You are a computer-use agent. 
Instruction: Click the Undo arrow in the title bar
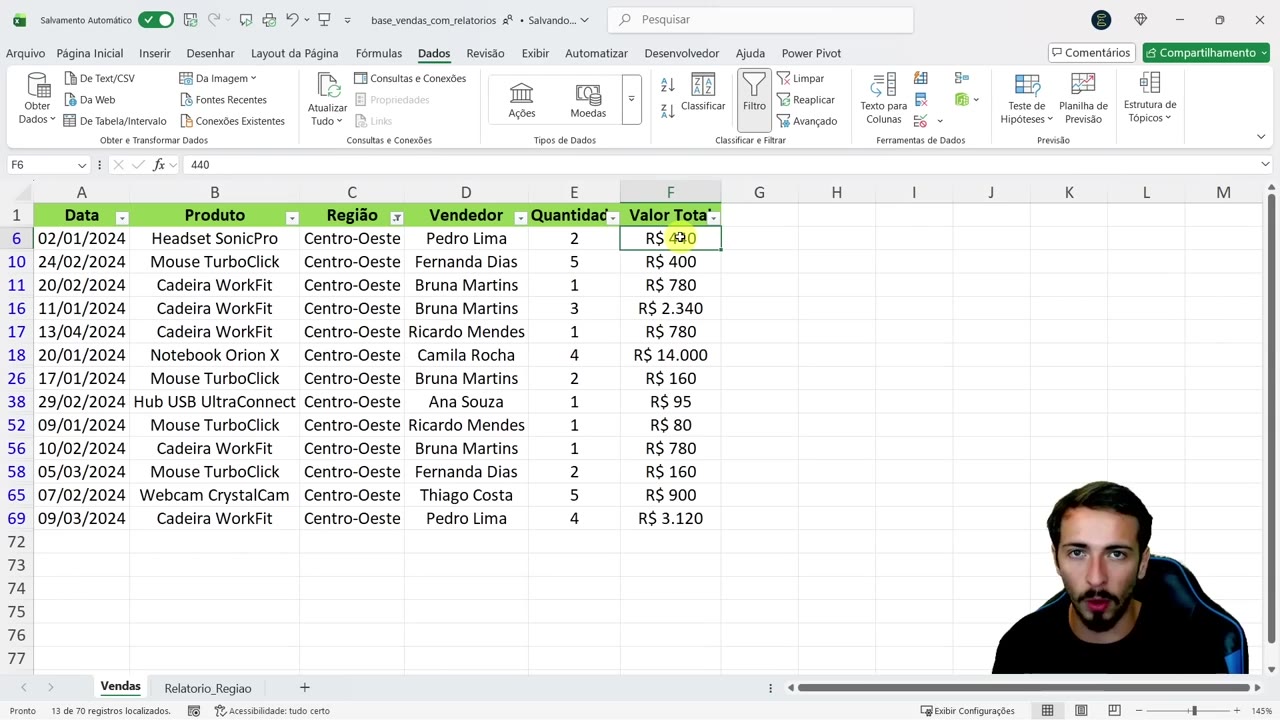(x=291, y=20)
